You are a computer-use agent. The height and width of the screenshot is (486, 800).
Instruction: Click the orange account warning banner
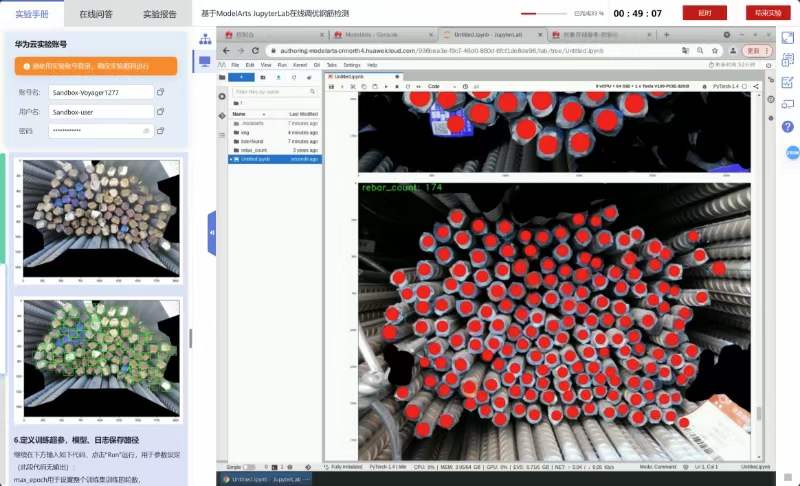point(96,66)
